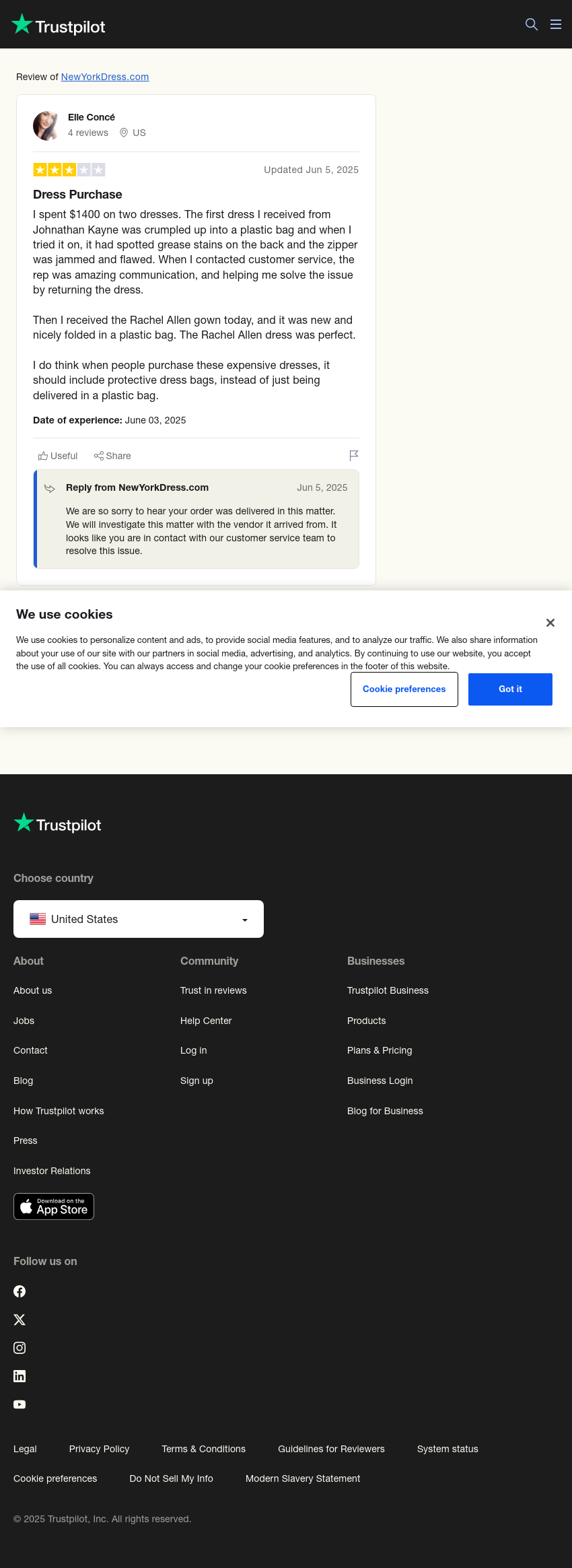Open Do Not Sell My Info link

point(171,1478)
